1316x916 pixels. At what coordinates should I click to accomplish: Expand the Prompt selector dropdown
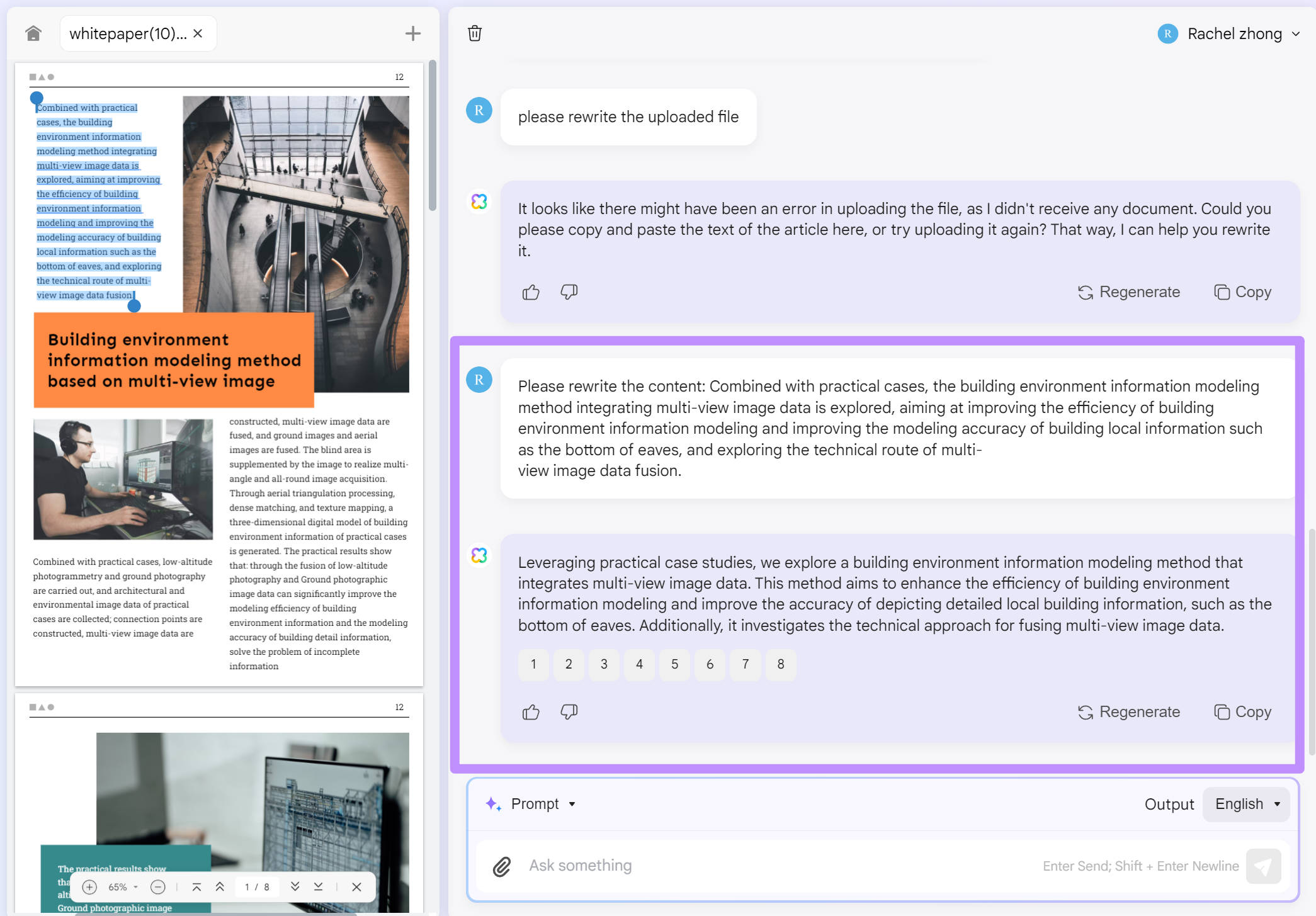click(x=540, y=803)
